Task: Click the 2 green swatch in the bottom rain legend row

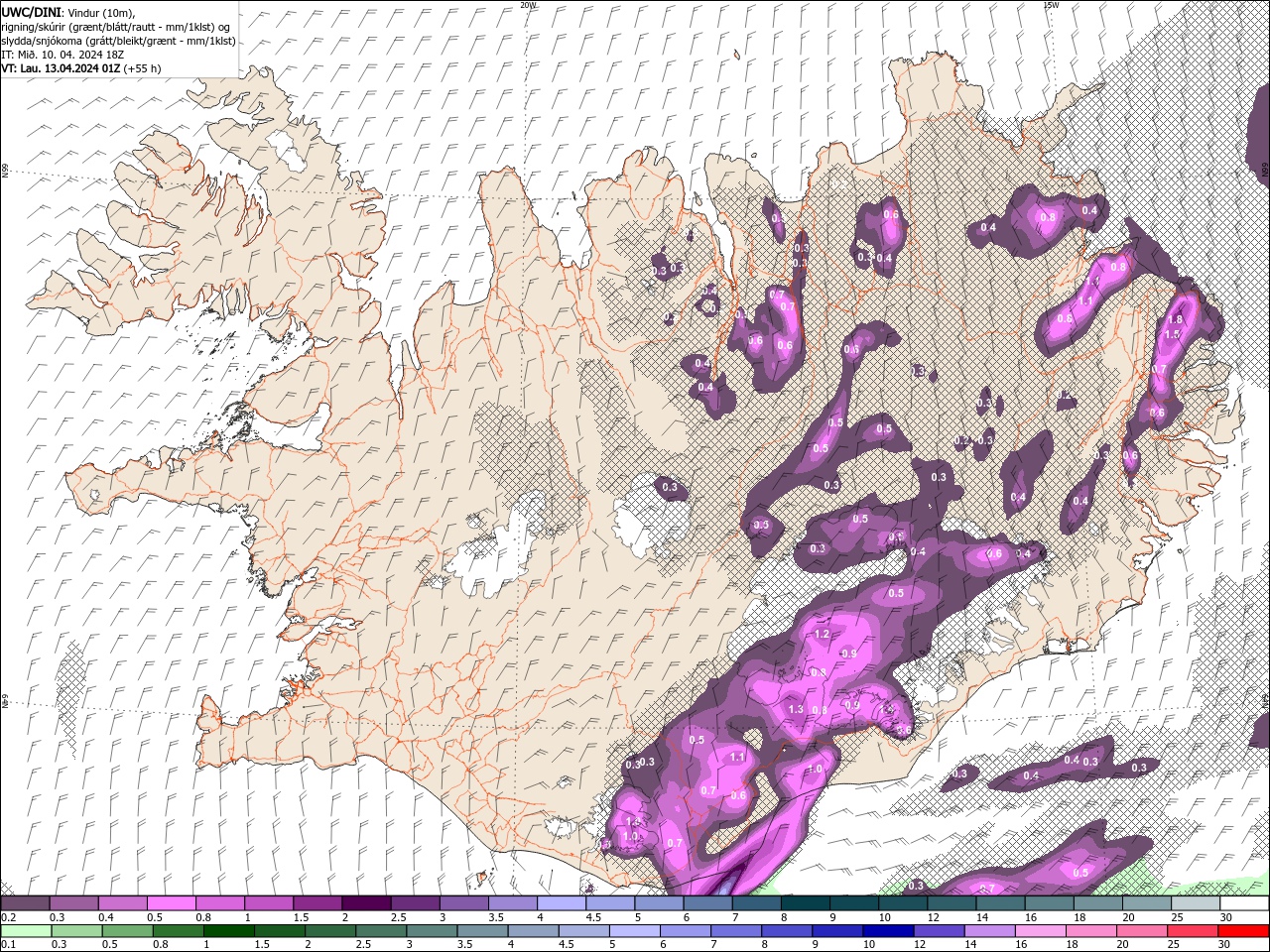Action: [x=330, y=931]
